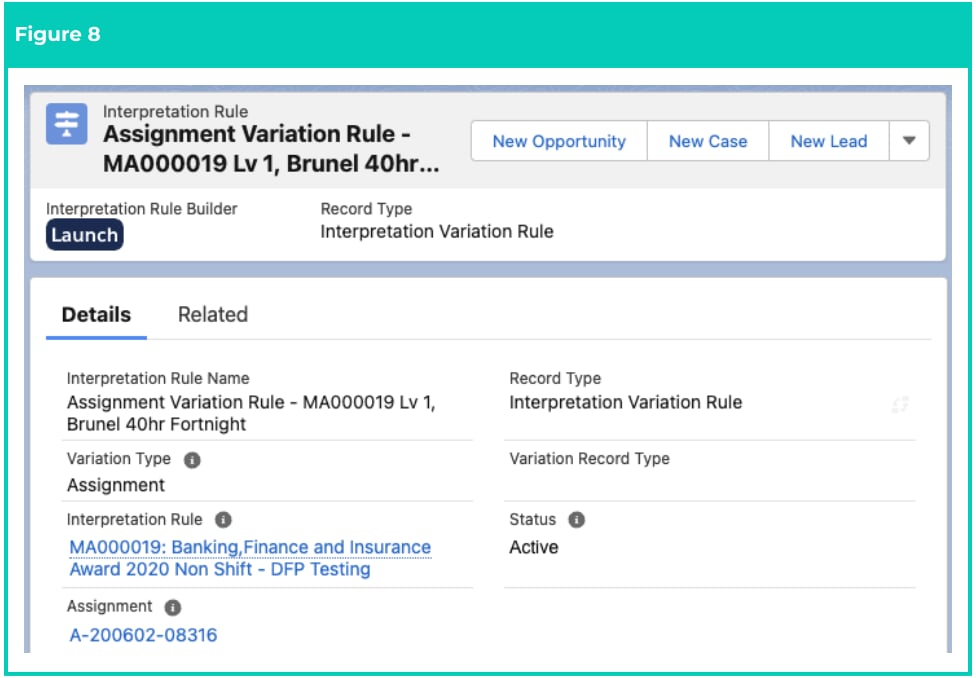
Task: Click the 'Variation Record Type' field label
Action: (x=589, y=459)
